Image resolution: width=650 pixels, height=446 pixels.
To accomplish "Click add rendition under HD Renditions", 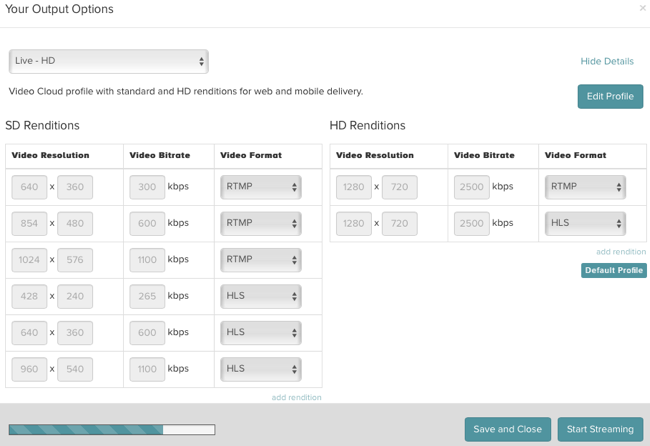I will 621,252.
